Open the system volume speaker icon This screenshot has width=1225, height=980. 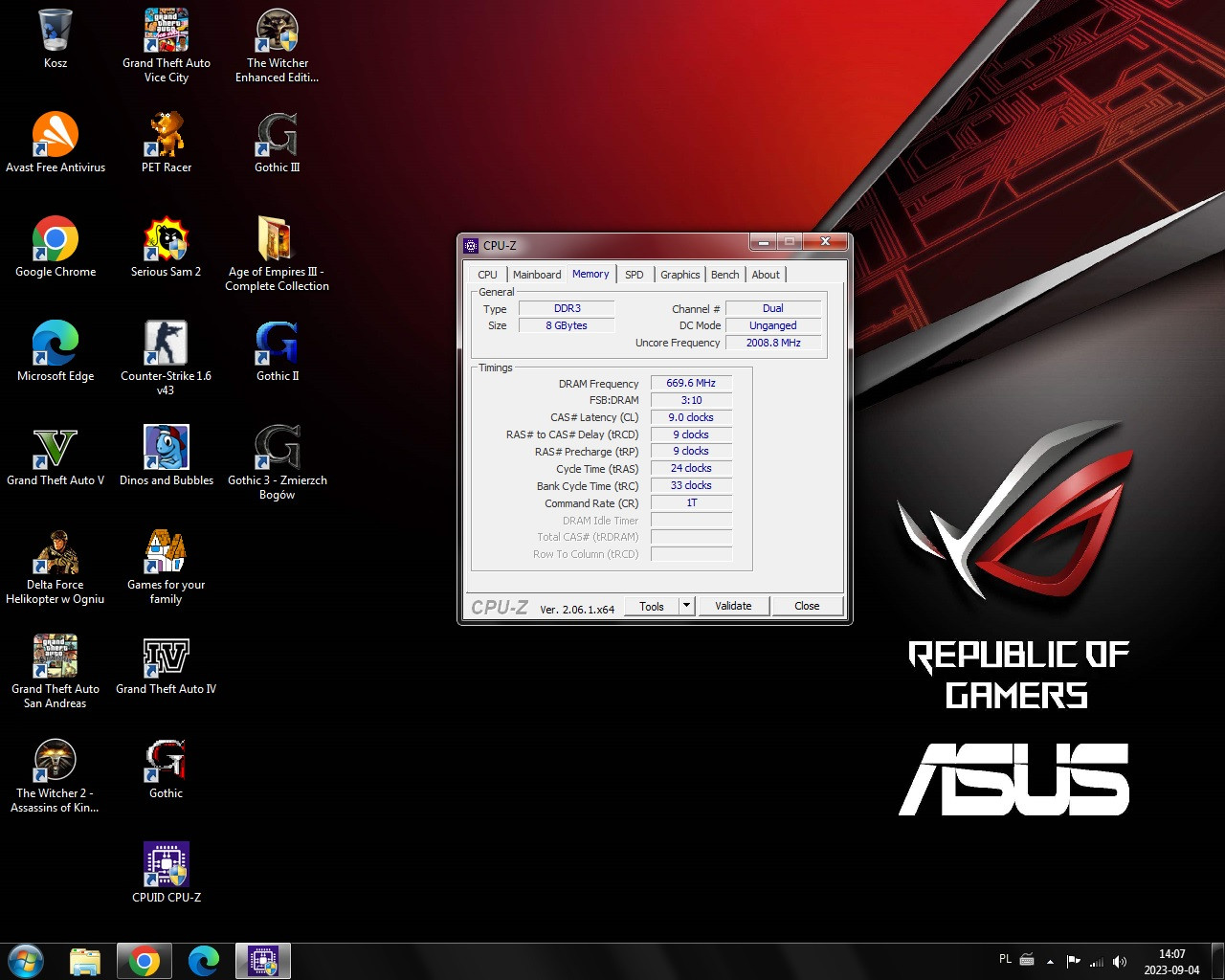click(x=1120, y=961)
